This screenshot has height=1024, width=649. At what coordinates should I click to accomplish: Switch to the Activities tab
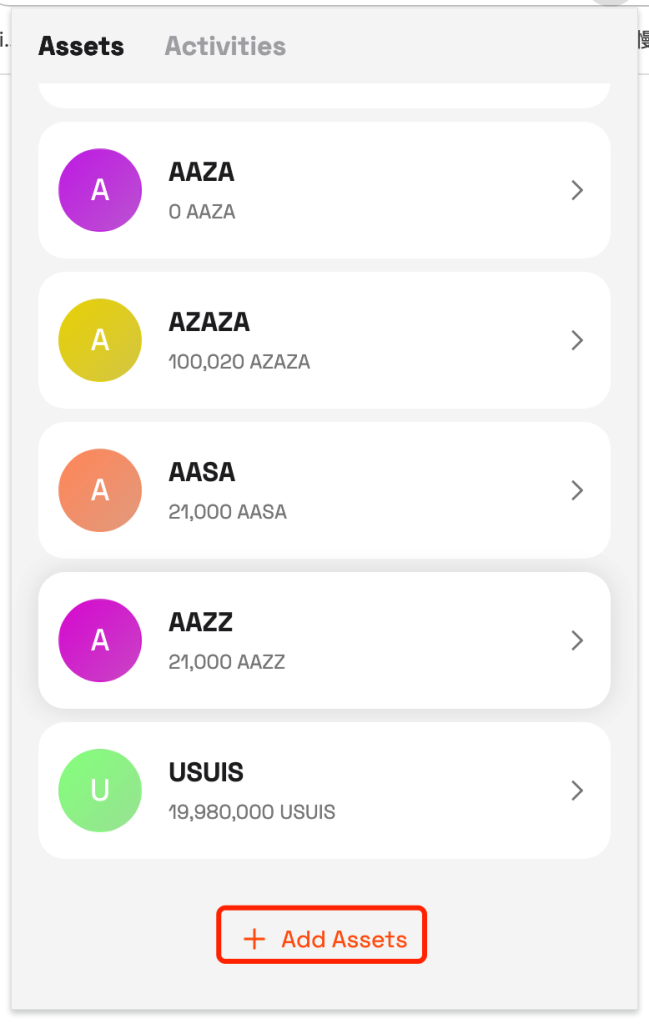pos(225,46)
